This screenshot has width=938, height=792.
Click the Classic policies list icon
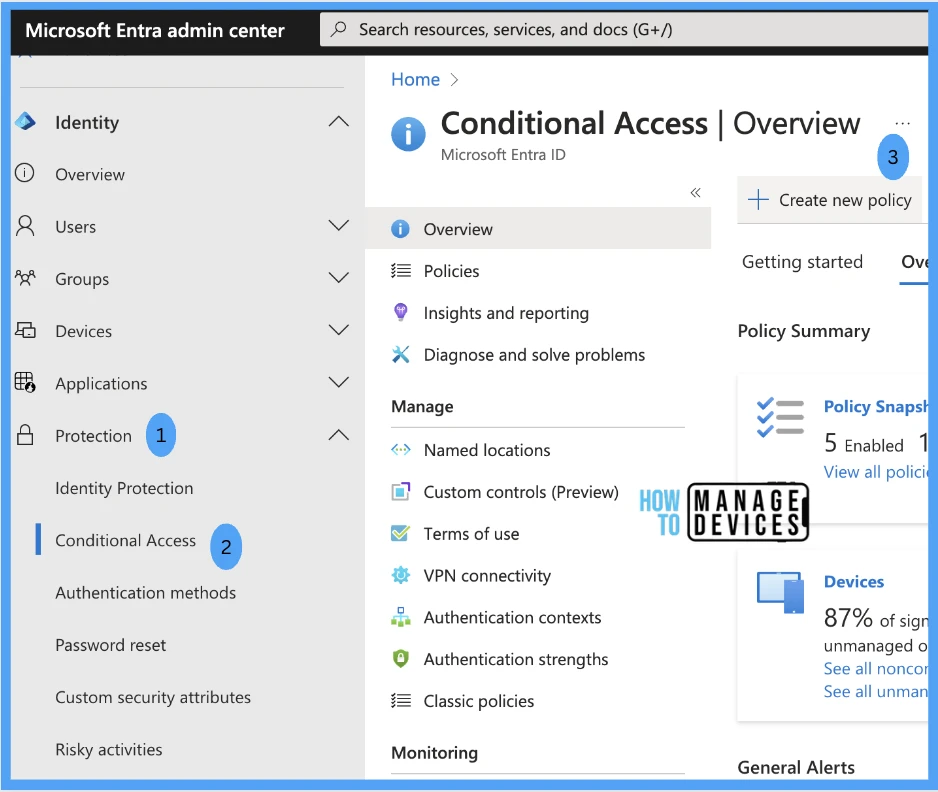401,700
